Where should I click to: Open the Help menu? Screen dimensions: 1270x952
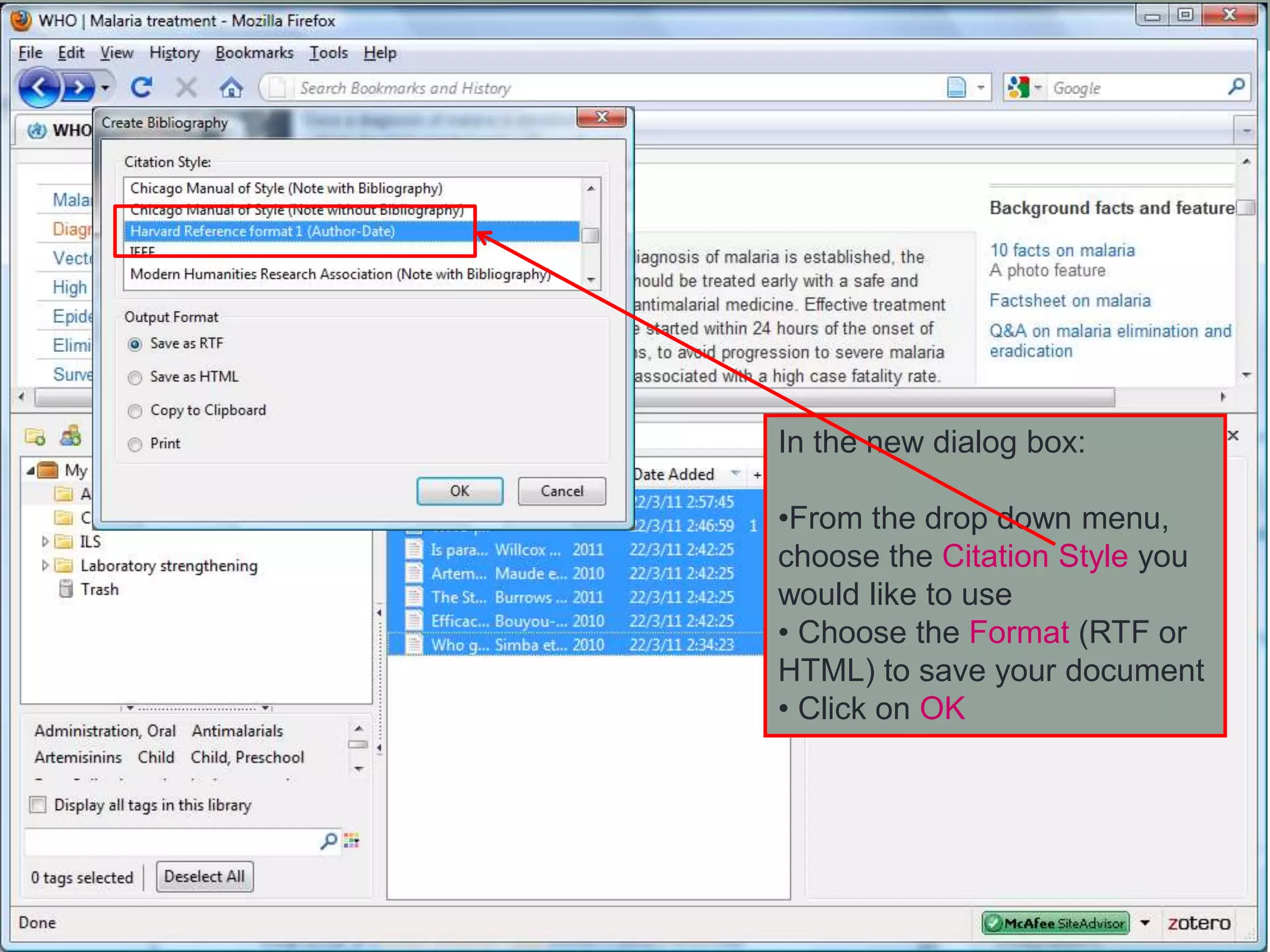click(x=380, y=53)
